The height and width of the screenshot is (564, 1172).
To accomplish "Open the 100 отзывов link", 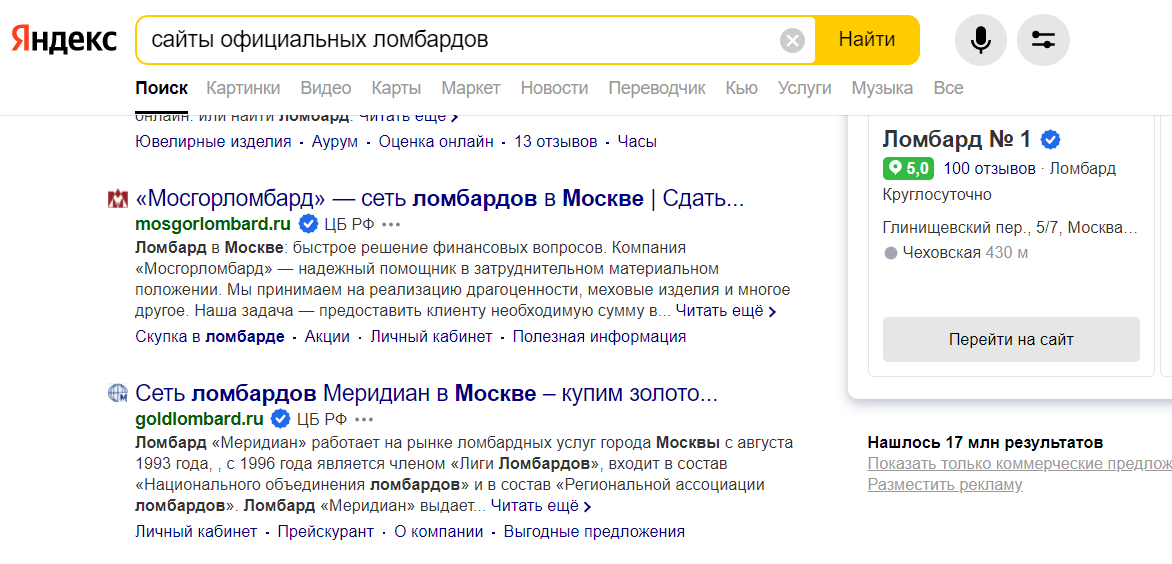I will (990, 169).
